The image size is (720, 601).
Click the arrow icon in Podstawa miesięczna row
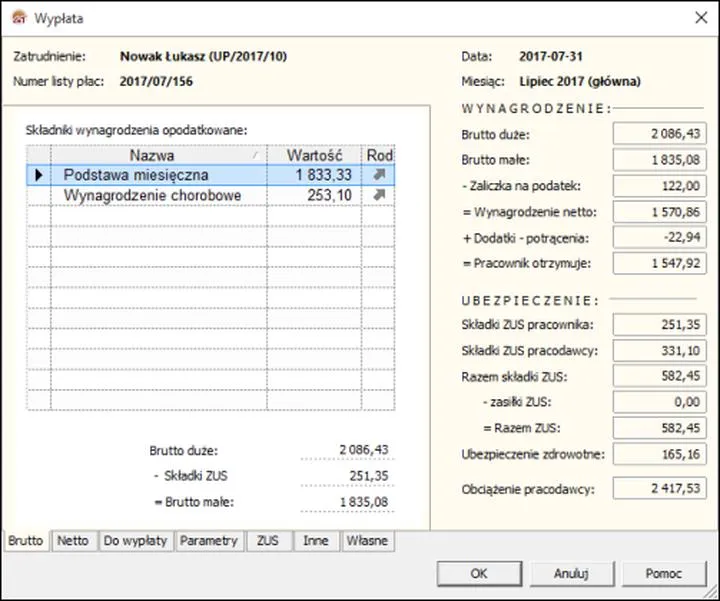click(x=378, y=175)
